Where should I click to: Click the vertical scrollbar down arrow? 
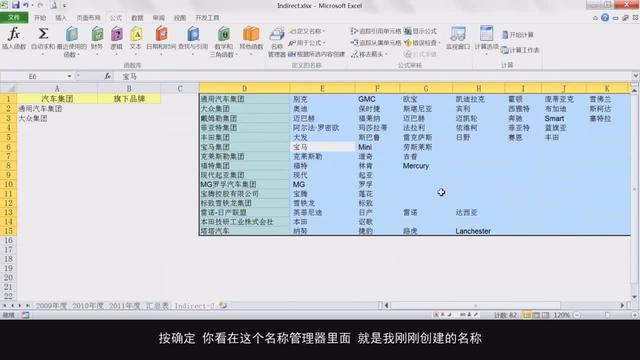[634, 297]
